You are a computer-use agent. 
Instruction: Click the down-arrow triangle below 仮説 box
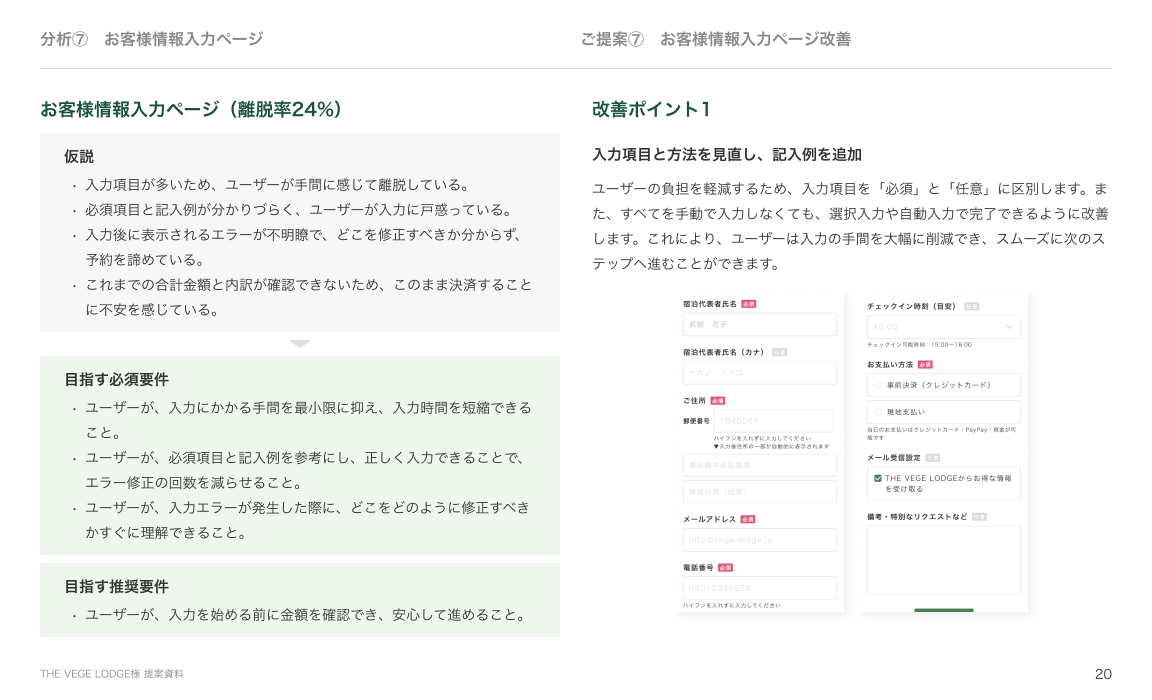point(300,344)
